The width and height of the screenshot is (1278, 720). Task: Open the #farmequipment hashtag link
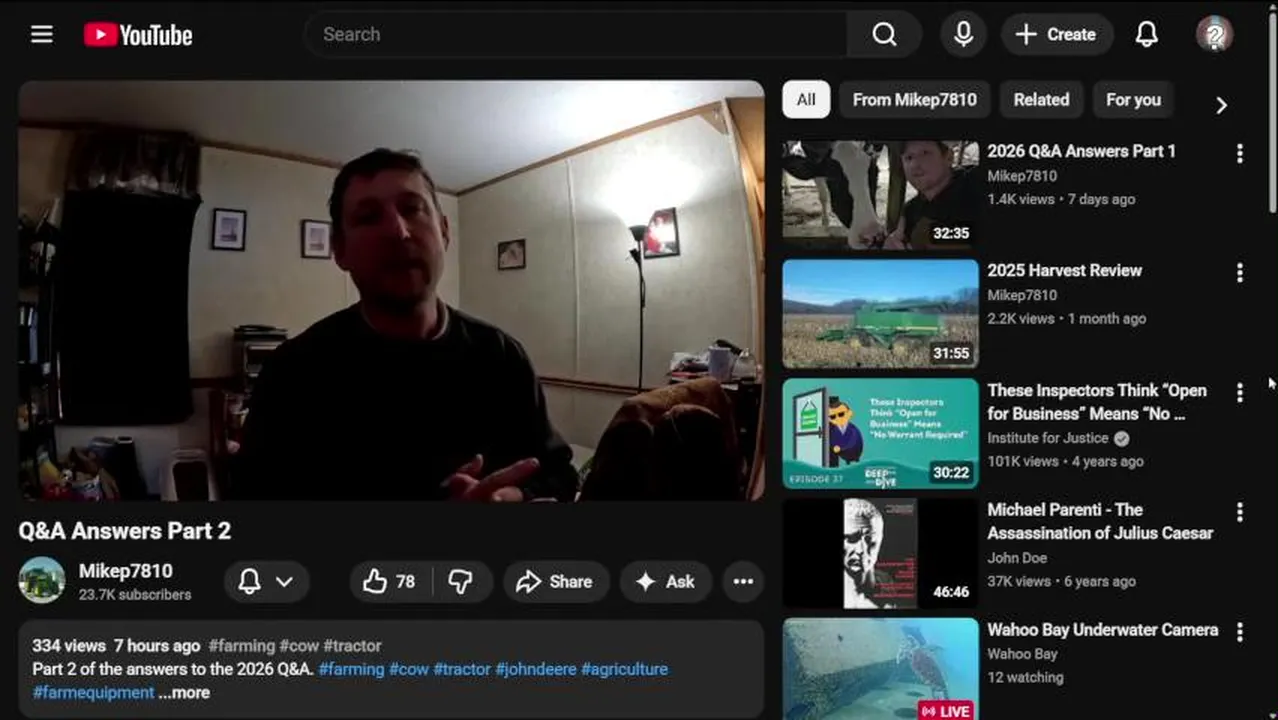(x=93, y=693)
